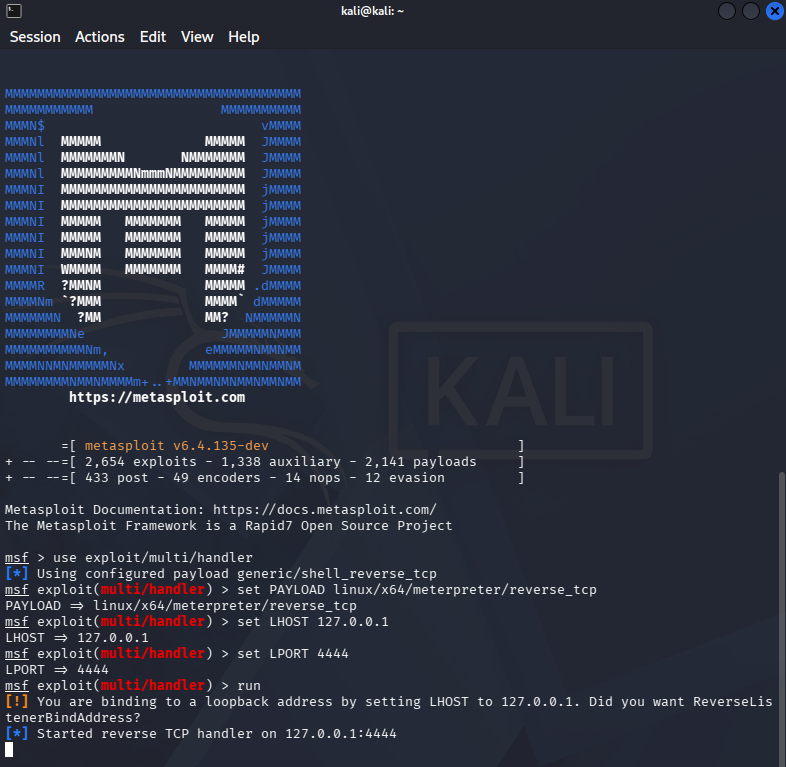The height and width of the screenshot is (767, 786).
Task: Click the 'metasploit v6.4.135-dev' version text
Action: 176,446
